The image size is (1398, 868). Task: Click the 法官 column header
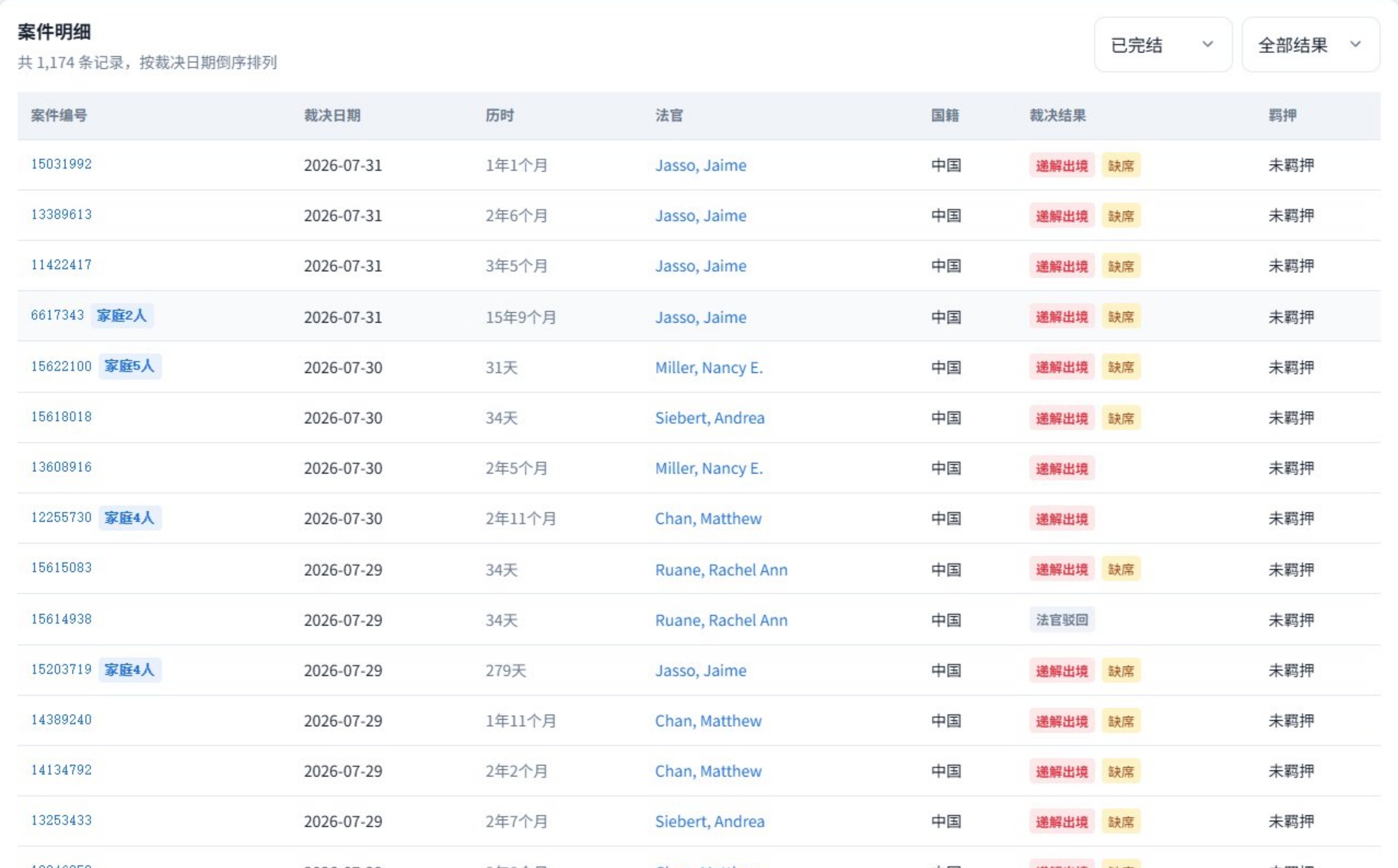pos(670,115)
